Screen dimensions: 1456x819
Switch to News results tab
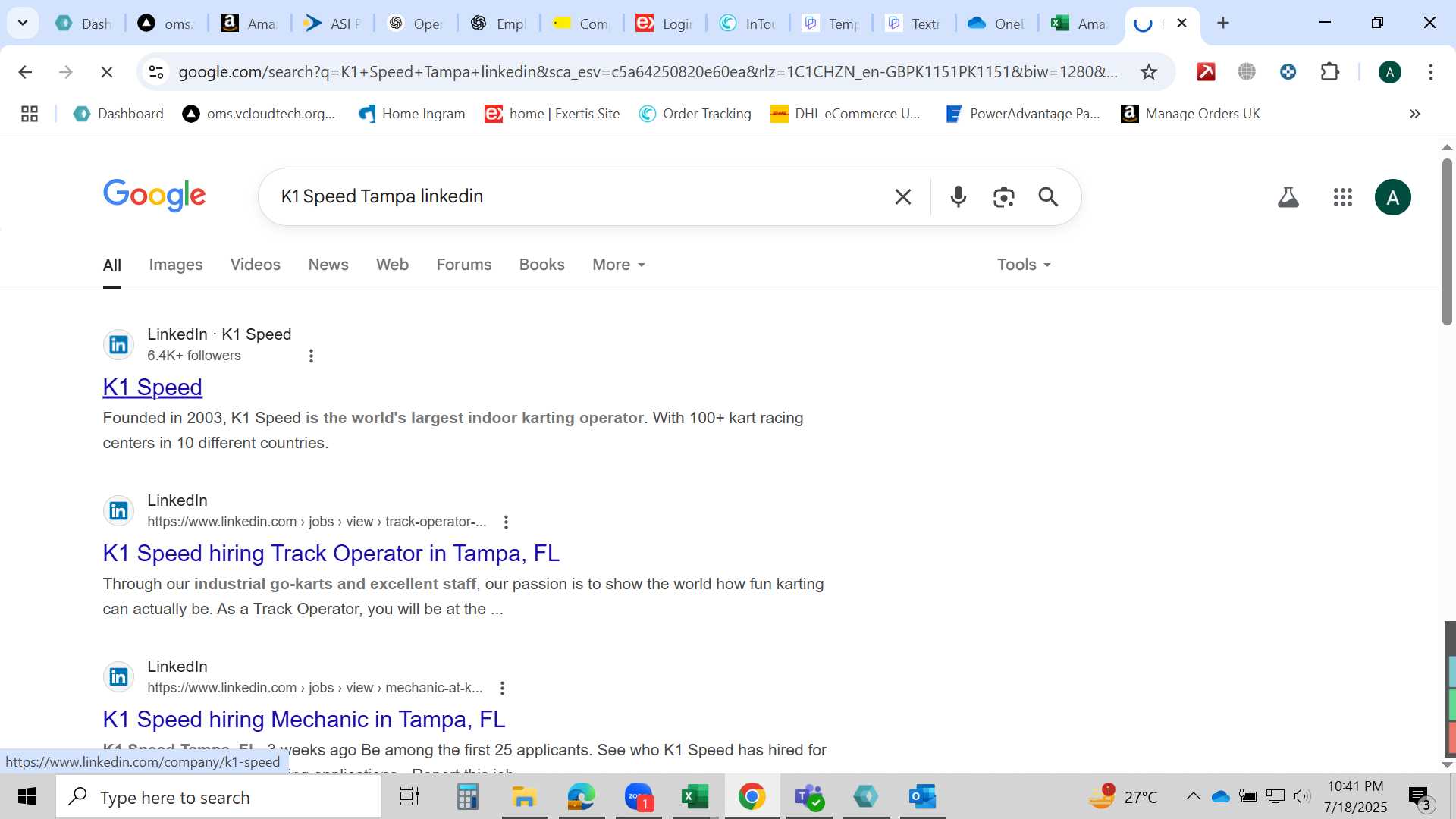[328, 265]
